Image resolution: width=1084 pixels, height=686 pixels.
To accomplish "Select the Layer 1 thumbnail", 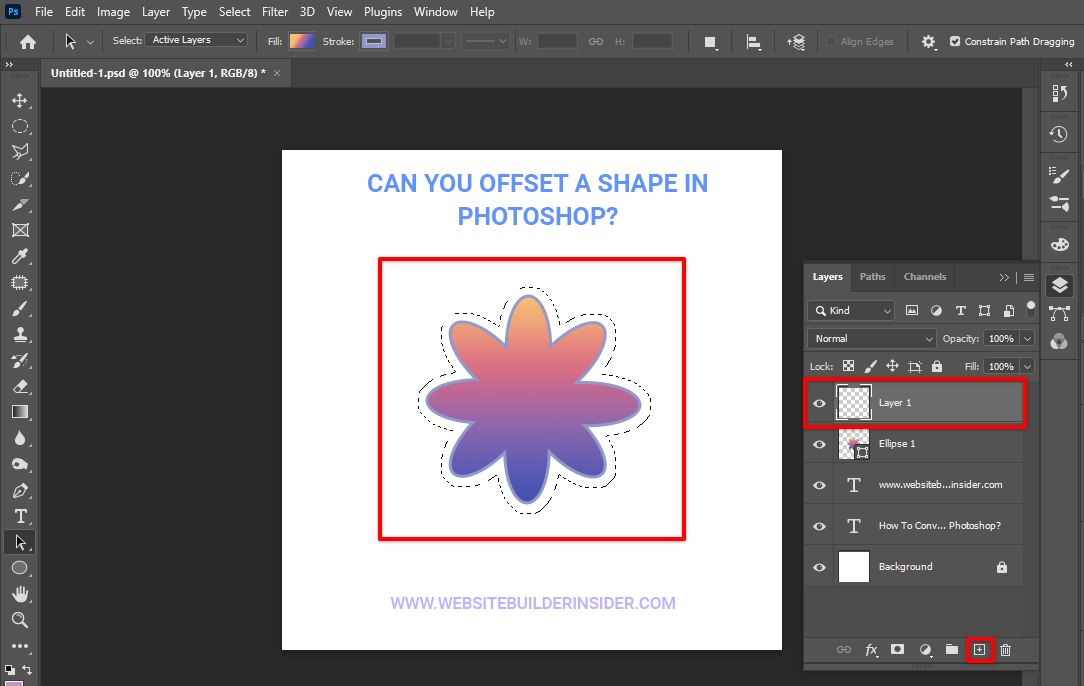I will click(x=853, y=403).
